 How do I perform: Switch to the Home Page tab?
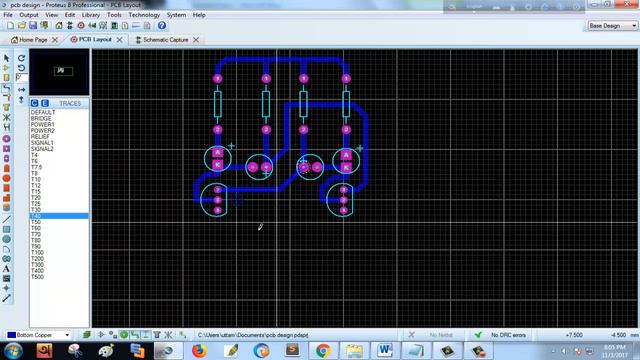coord(33,40)
